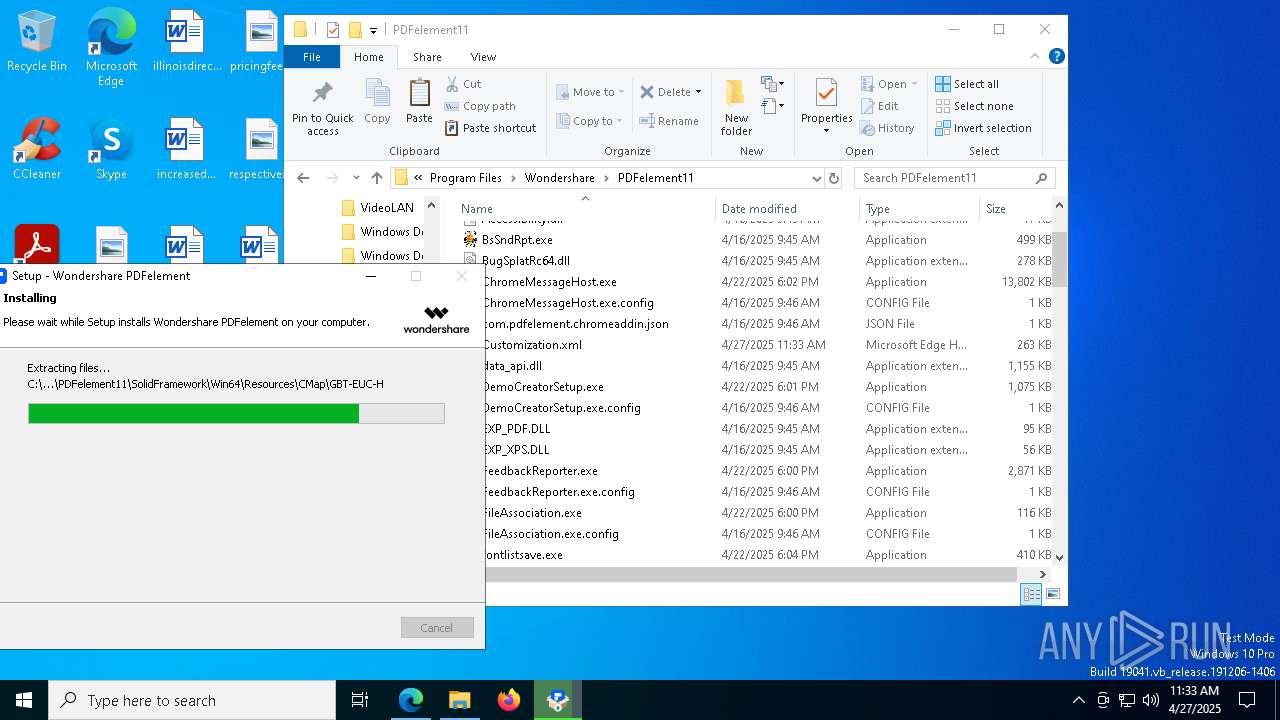Open File Explorer taskbar icon
Image resolution: width=1280 pixels, height=720 pixels.
pyautogui.click(x=459, y=700)
